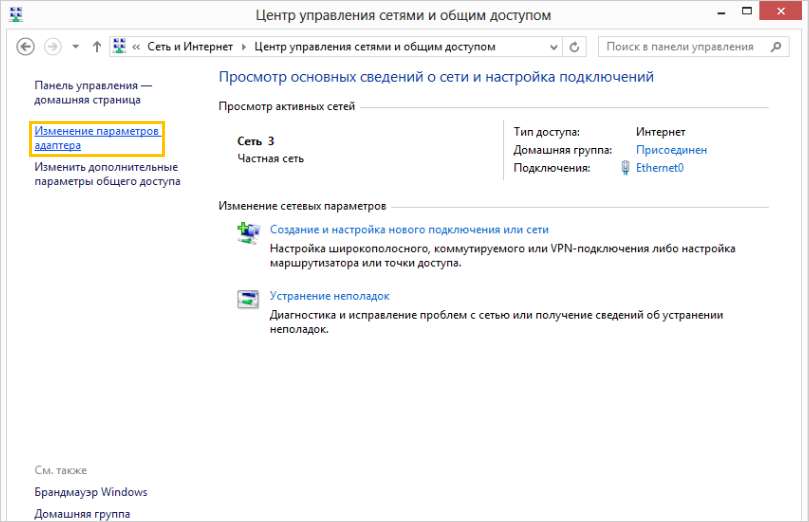Click the Устранение неполадок troubleshooting icon
The image size is (809, 522).
tap(247, 299)
